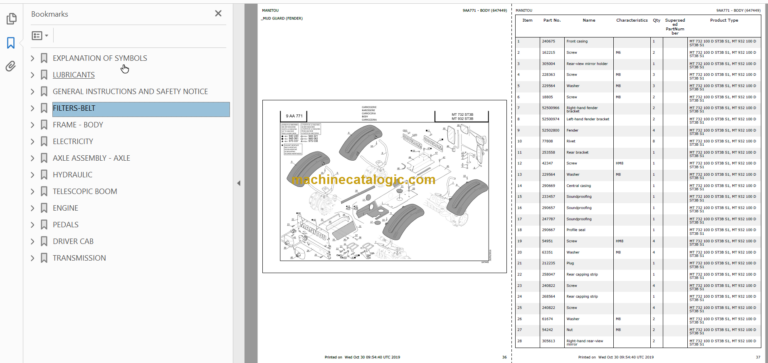Select the Rear bracket name cell
Image resolution: width=768 pixels, height=363 pixels.
589,152
